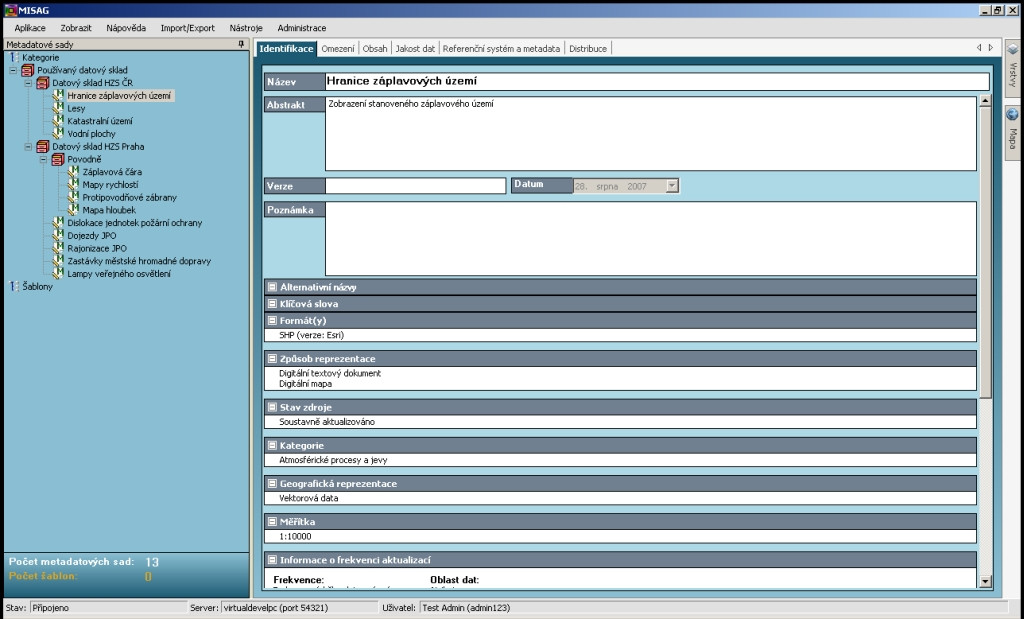Click the metadata icon beside Mapy rychlostí

point(73,184)
